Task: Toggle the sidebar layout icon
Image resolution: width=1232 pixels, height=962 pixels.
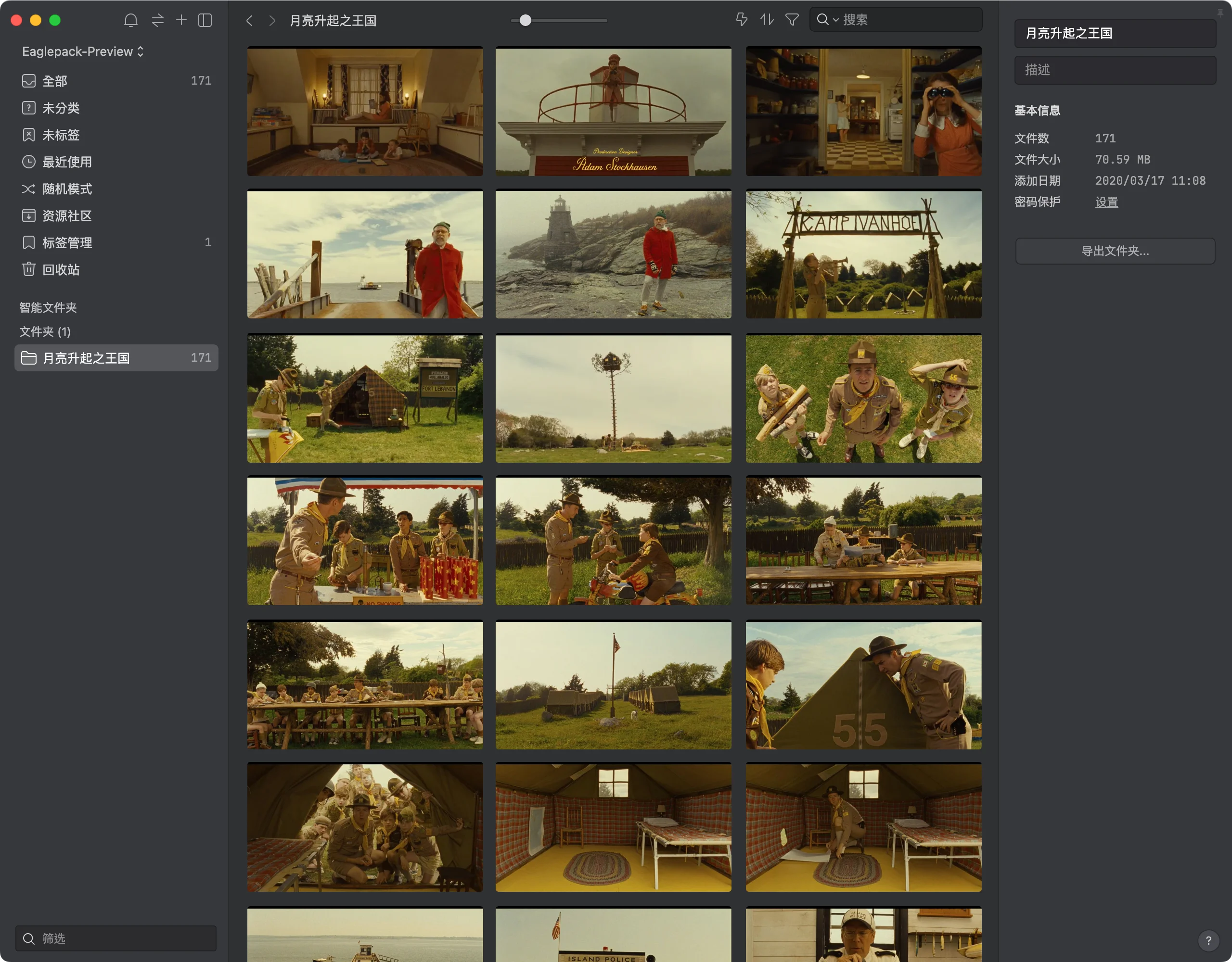Action: (205, 20)
